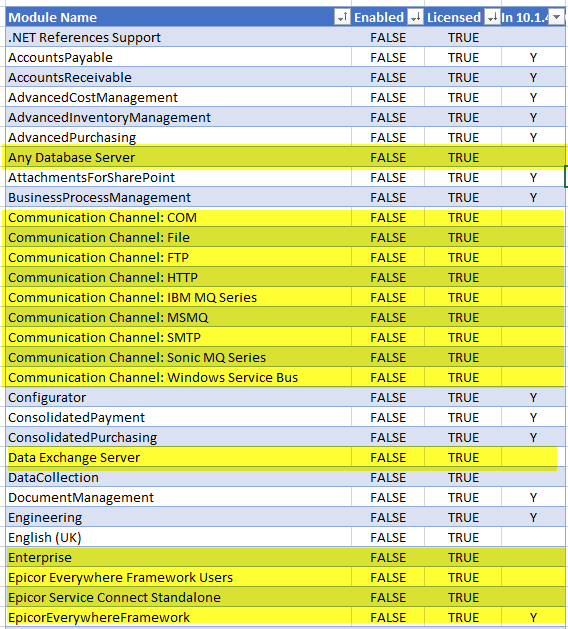Screen dimensions: 568x629
Task: Click Licensed TRUE value for DataCollection
Action: click(x=463, y=477)
